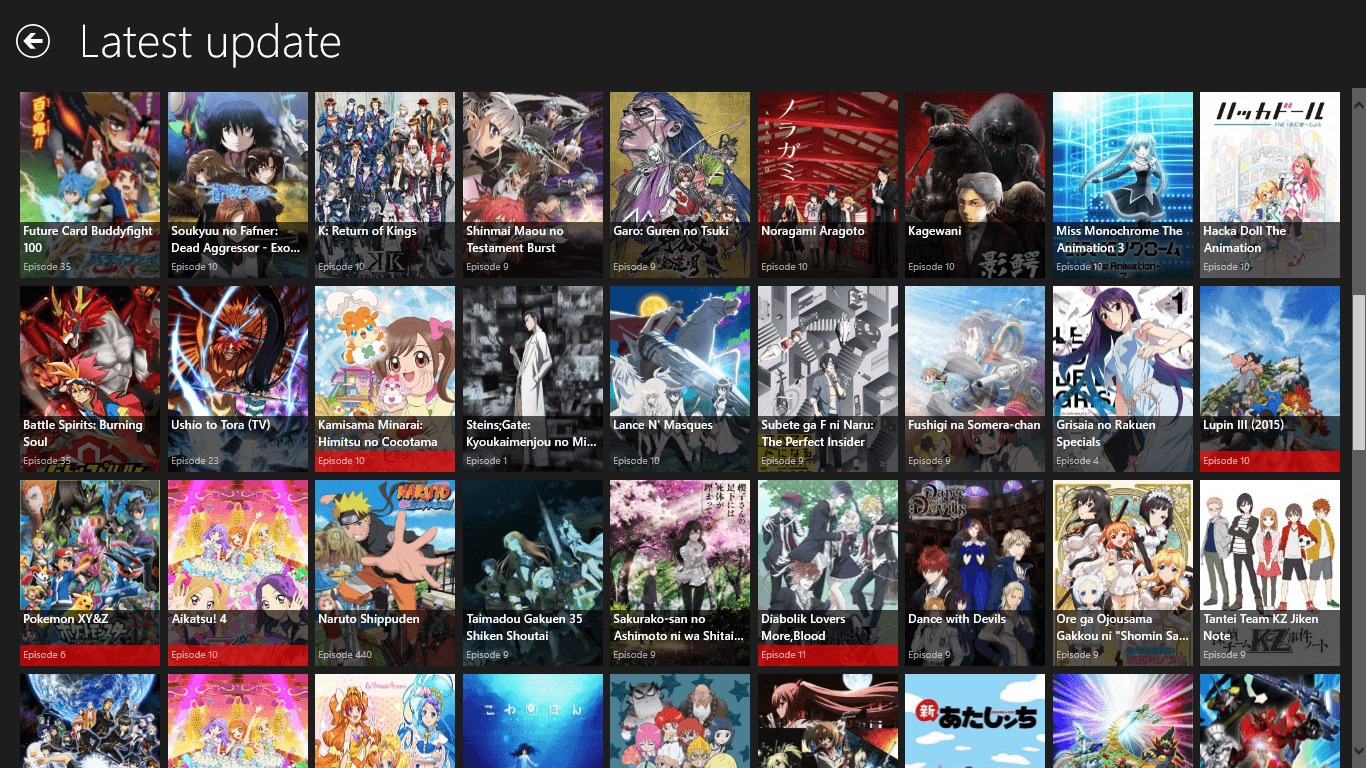Viewport: 1366px width, 768px height.
Task: Open Subete ga F ni Naru tile
Action: point(828,379)
